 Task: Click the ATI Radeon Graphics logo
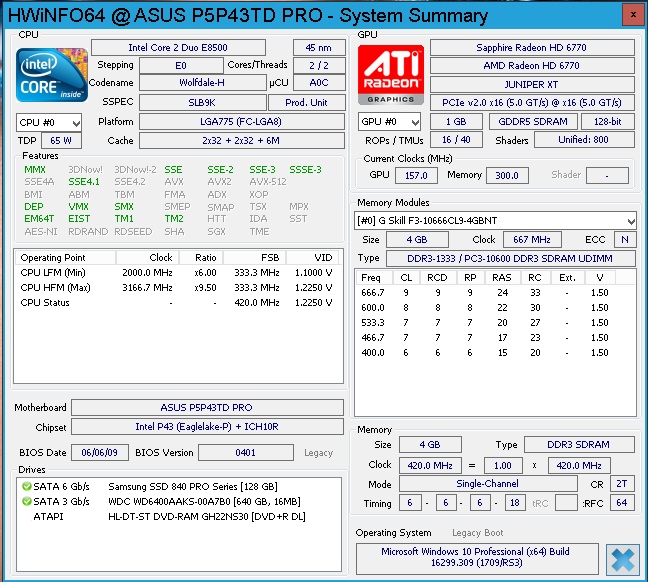pyautogui.click(x=391, y=74)
